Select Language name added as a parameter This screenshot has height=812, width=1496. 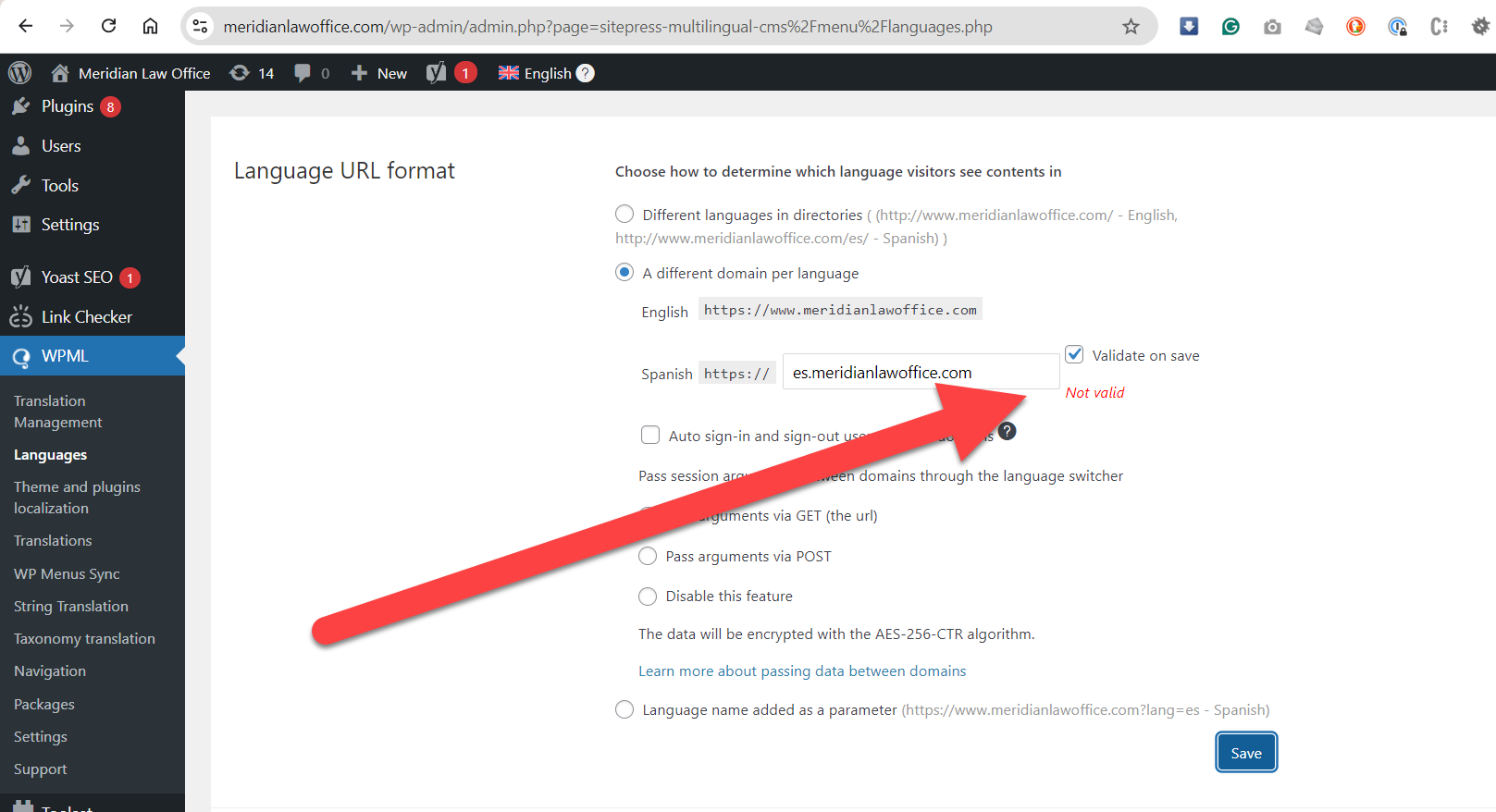[624, 709]
